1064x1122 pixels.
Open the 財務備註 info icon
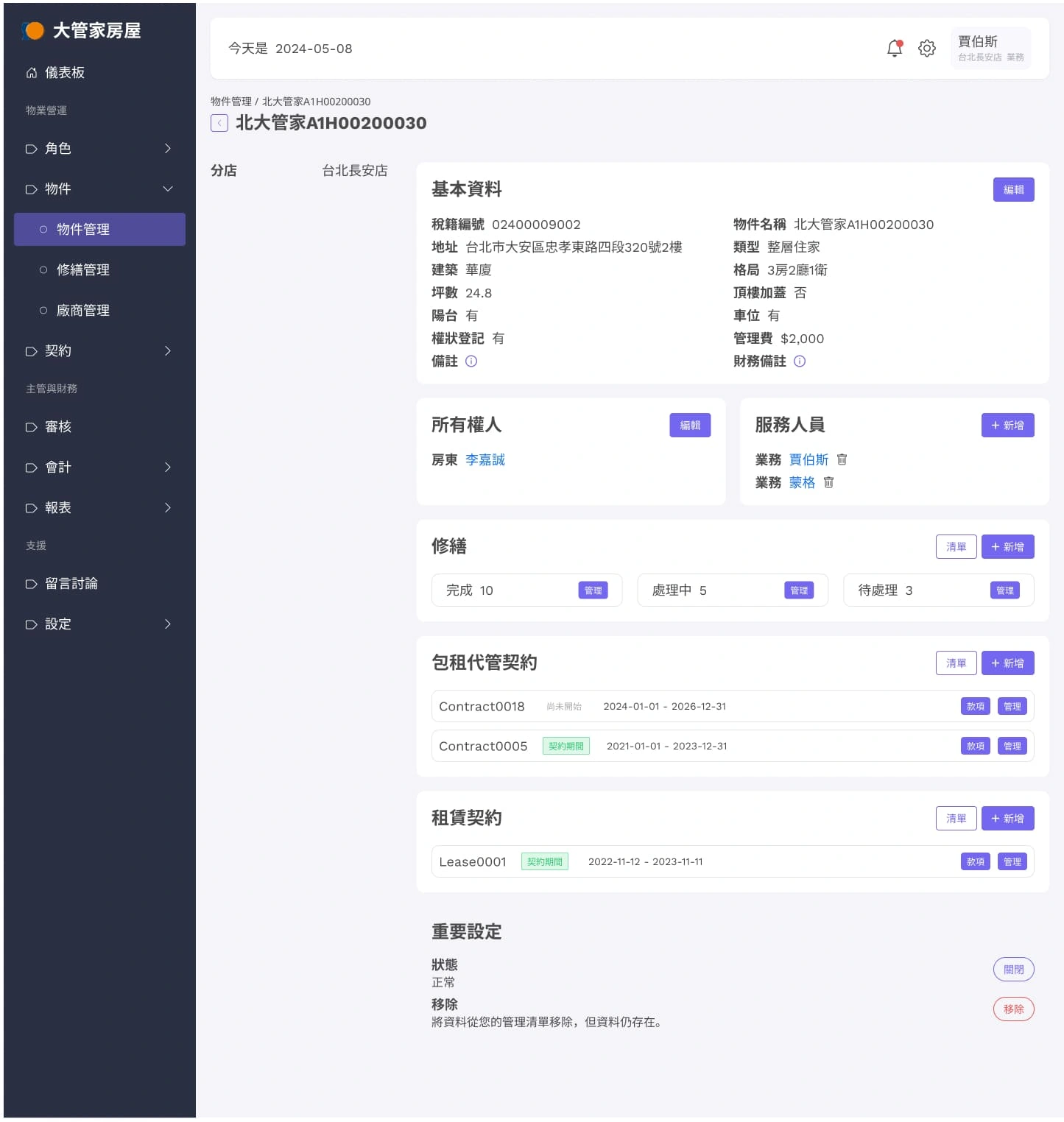(800, 361)
